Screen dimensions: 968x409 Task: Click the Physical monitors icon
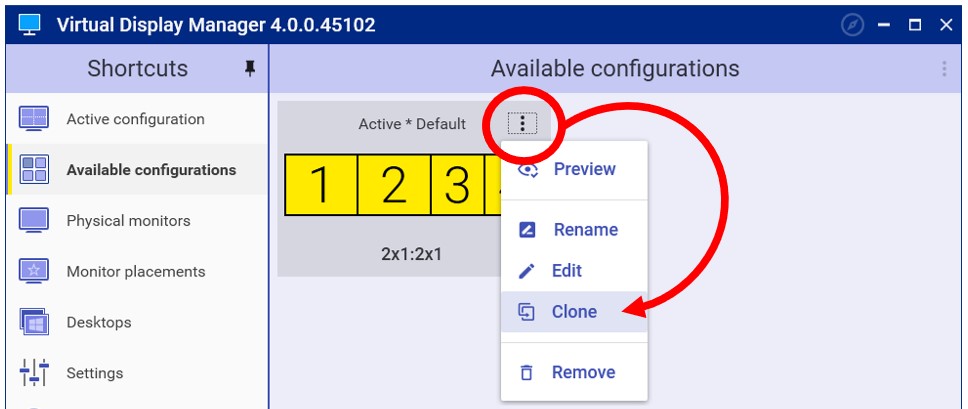(34, 220)
